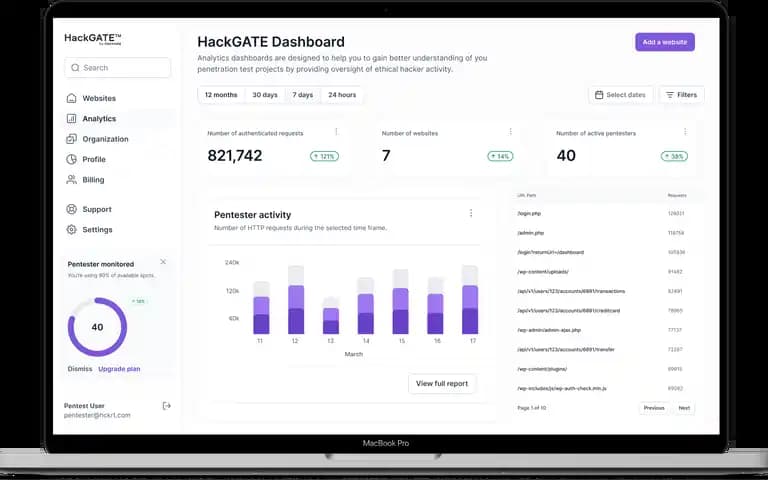This screenshot has width=768, height=480.
Task: Click the March 17 bar in chart
Action: [470, 300]
